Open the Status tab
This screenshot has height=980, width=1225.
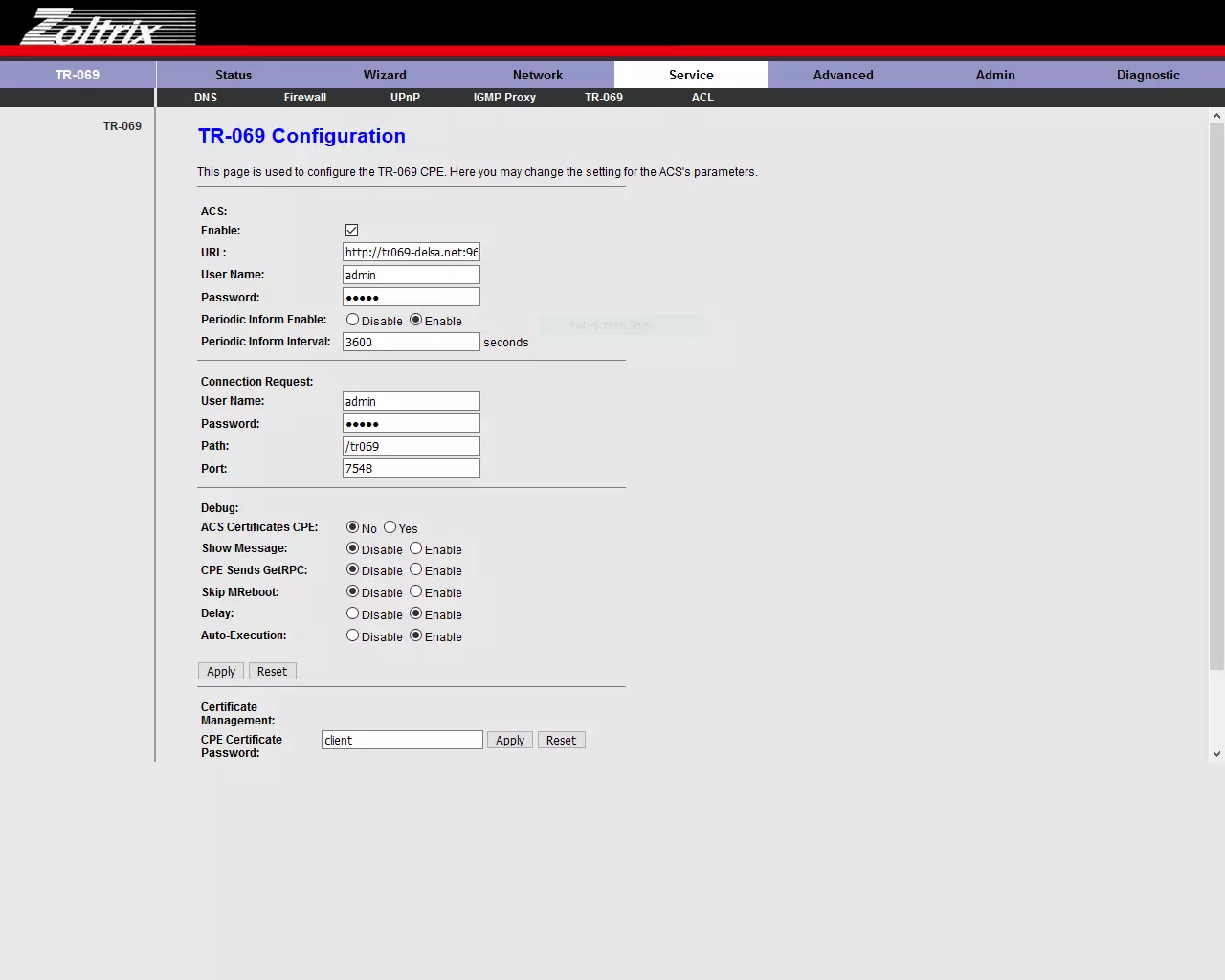click(x=234, y=75)
